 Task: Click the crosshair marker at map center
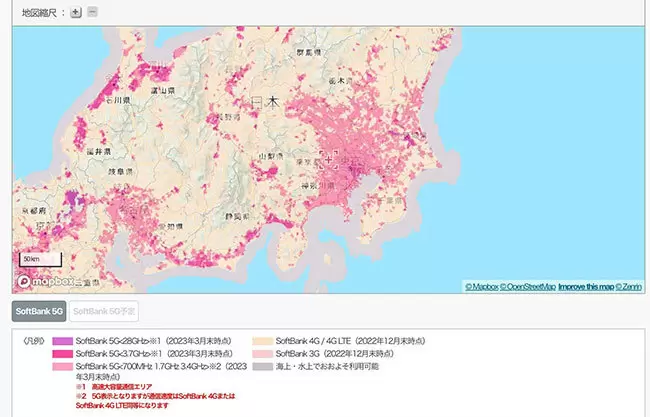[x=329, y=160]
